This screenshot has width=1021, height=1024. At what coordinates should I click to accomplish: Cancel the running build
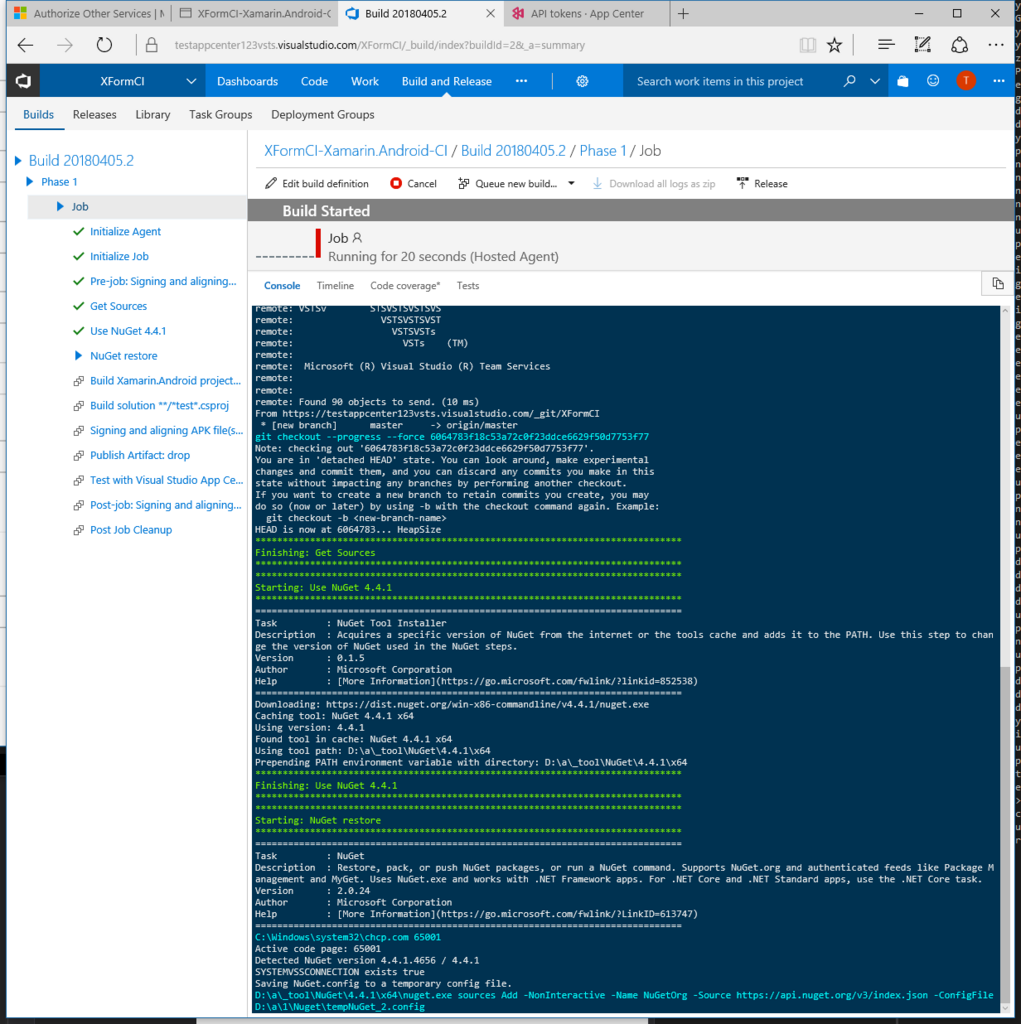coord(413,184)
